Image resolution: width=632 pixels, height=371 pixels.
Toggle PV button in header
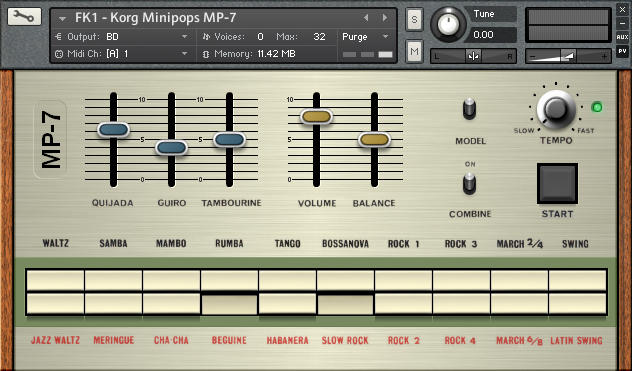pos(622,51)
